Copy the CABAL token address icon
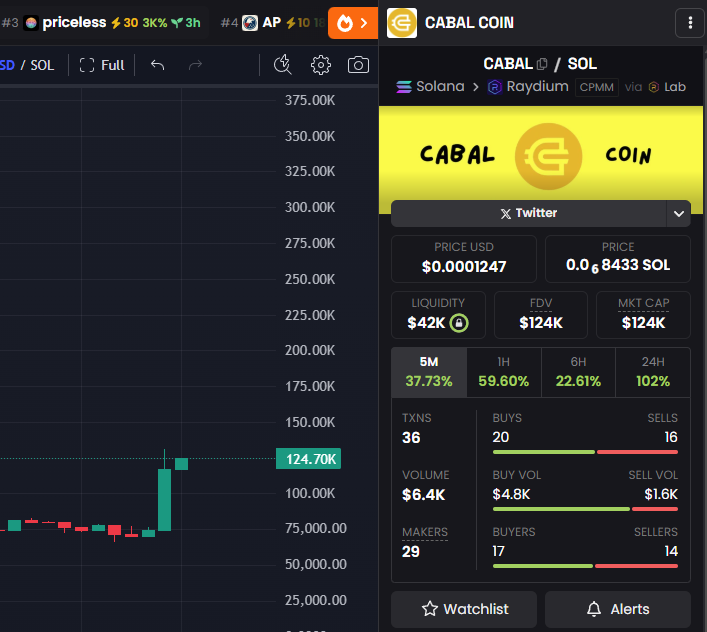707x632 pixels. coord(542,64)
